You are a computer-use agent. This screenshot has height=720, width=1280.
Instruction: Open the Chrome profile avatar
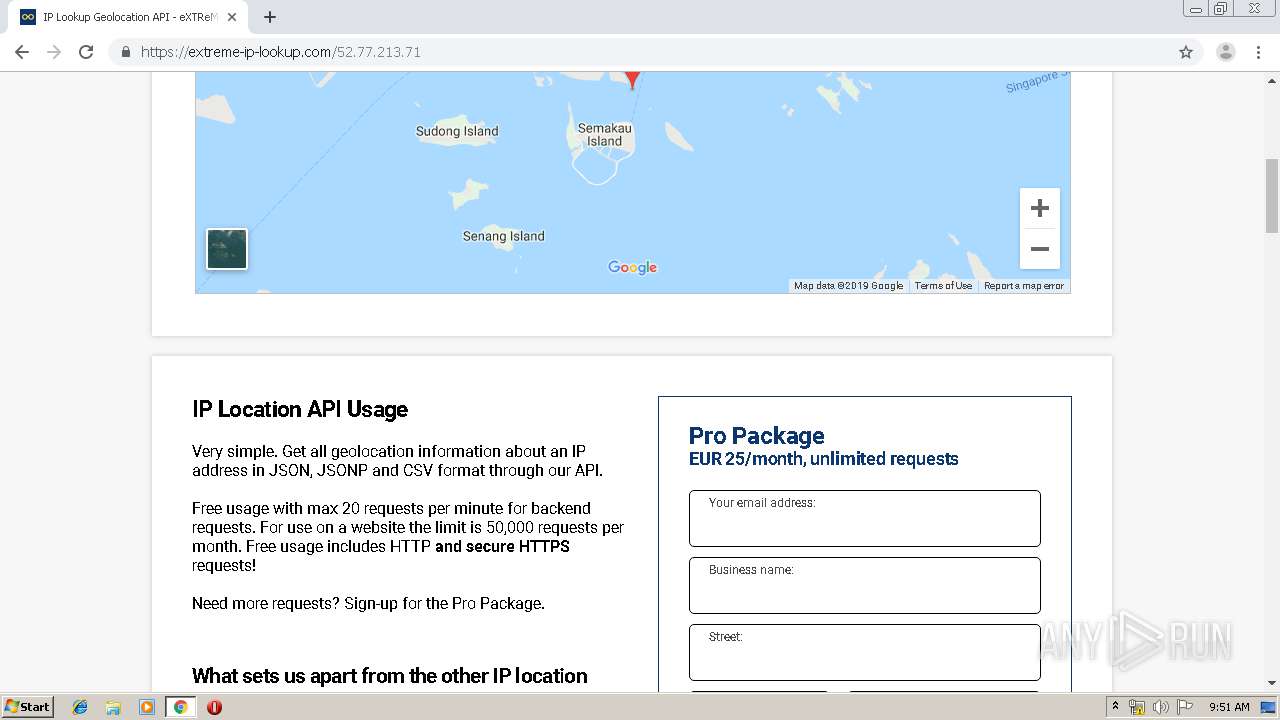1226,52
